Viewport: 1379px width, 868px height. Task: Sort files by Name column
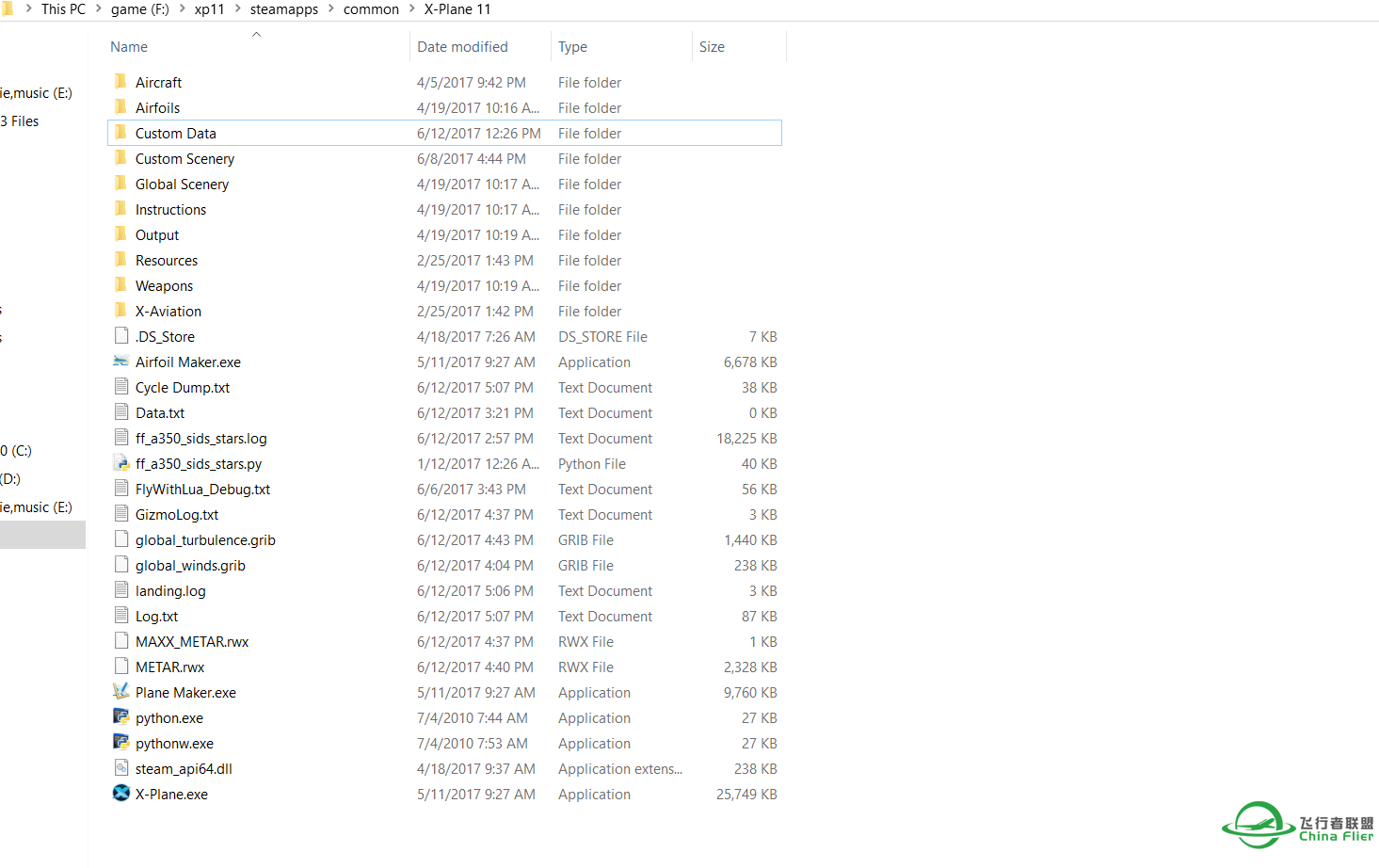pos(129,46)
